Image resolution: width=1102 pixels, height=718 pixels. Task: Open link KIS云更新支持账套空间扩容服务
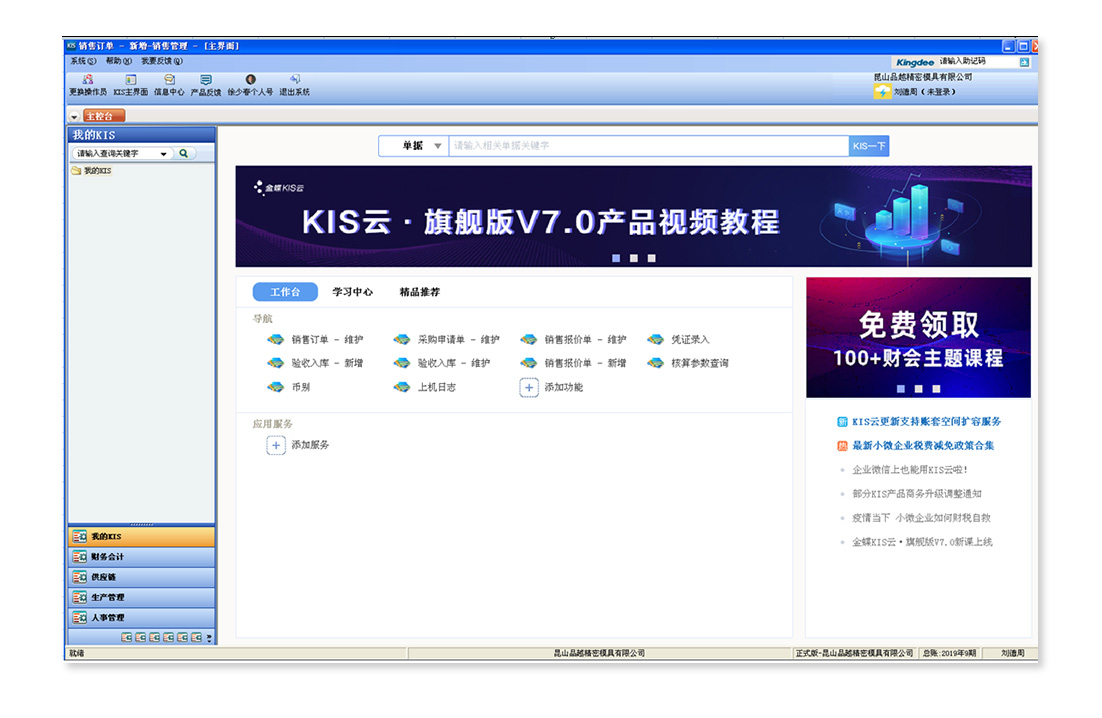point(926,422)
